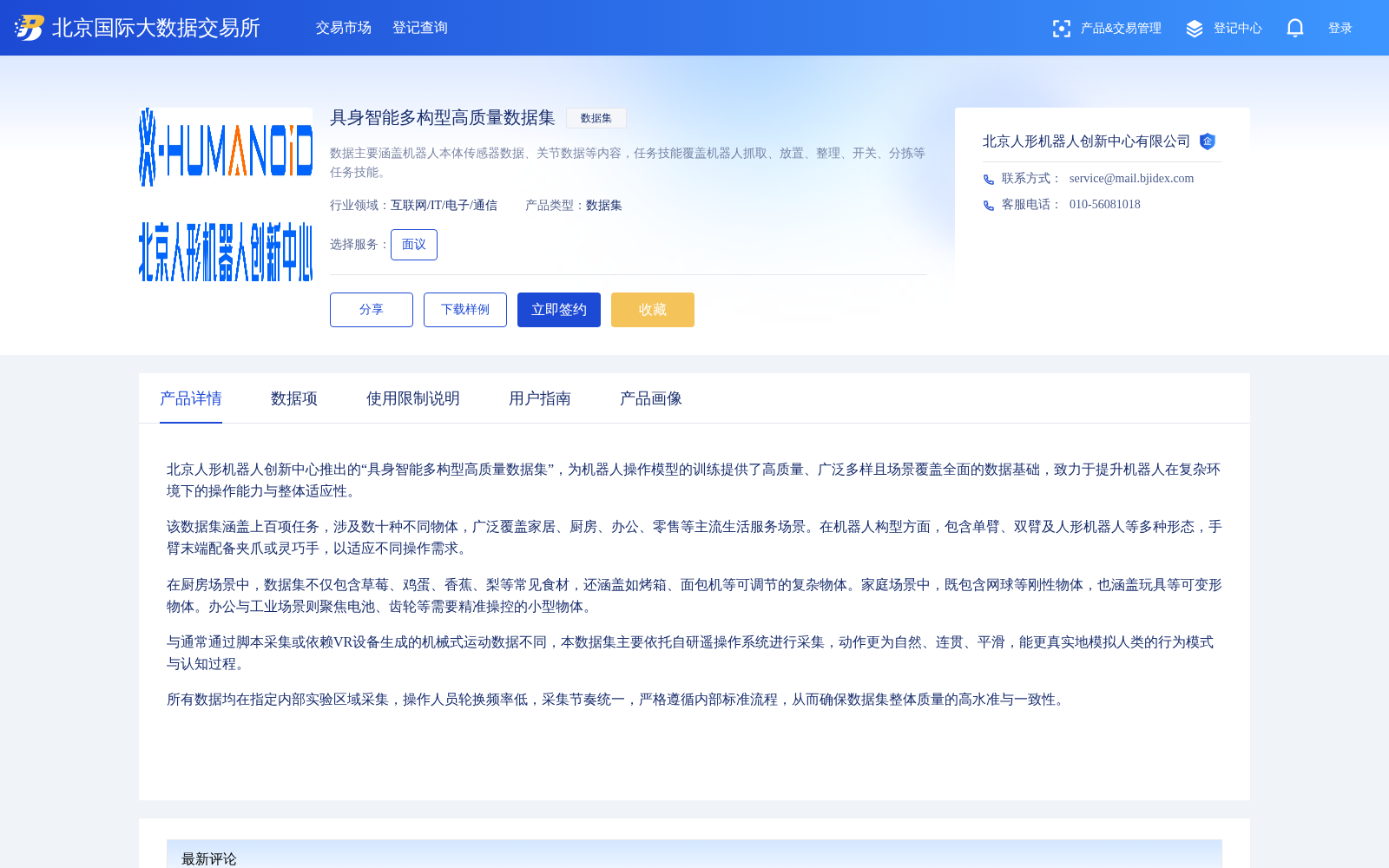Click the phone icon beside 联系方式
The height and width of the screenshot is (868, 1389).
click(988, 180)
